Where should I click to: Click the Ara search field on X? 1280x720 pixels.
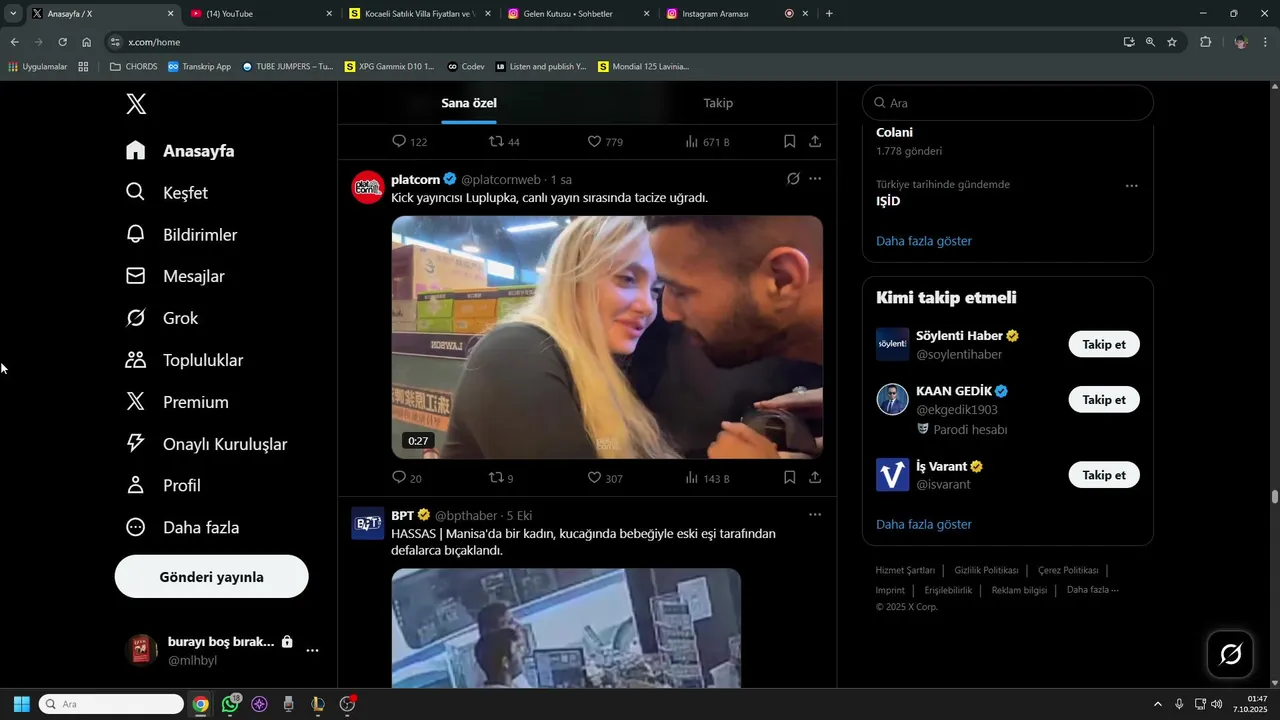point(1008,103)
